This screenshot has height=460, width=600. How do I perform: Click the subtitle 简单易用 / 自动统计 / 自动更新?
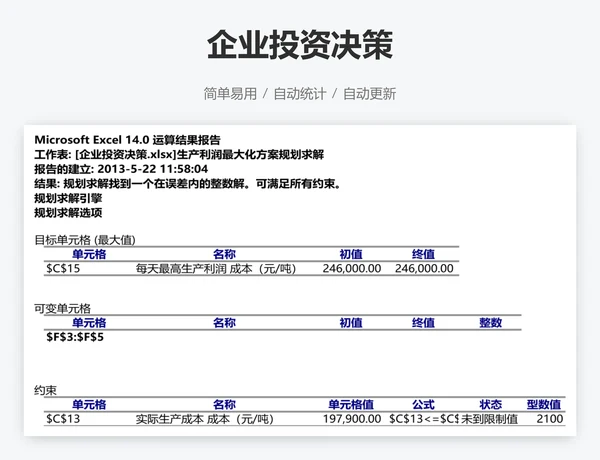tap(300, 94)
